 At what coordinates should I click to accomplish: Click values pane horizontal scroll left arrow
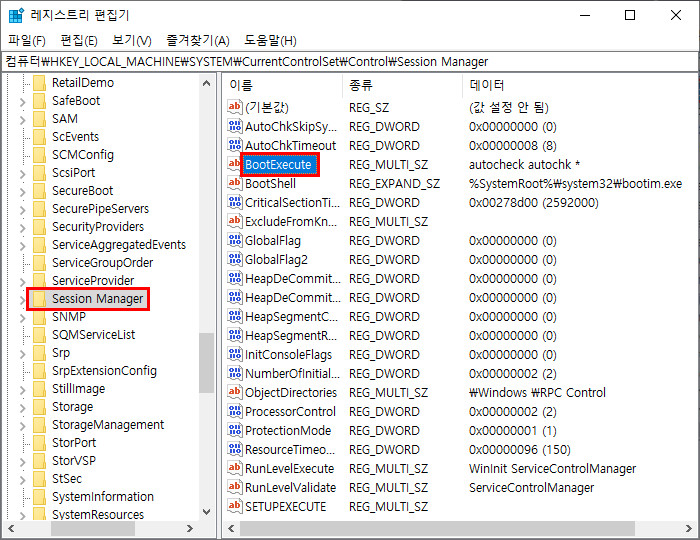231,528
